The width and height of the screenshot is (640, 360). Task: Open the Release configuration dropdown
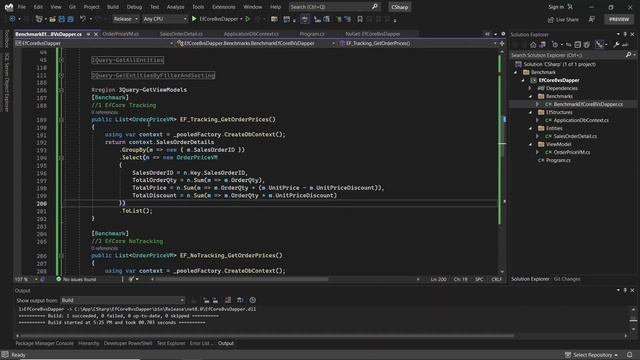(x=125, y=19)
